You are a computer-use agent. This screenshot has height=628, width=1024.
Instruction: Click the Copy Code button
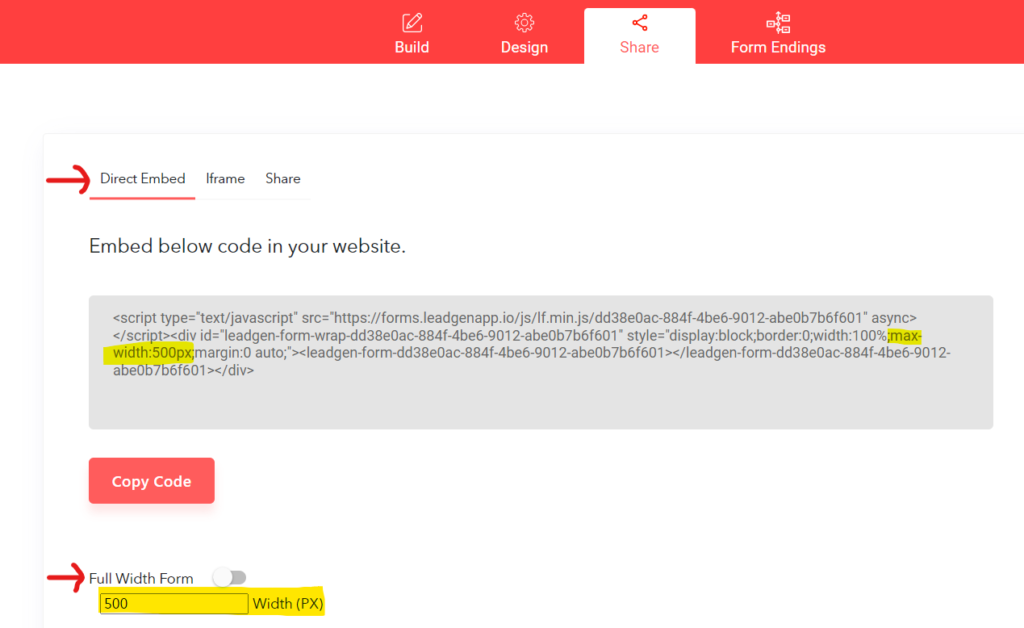point(152,481)
